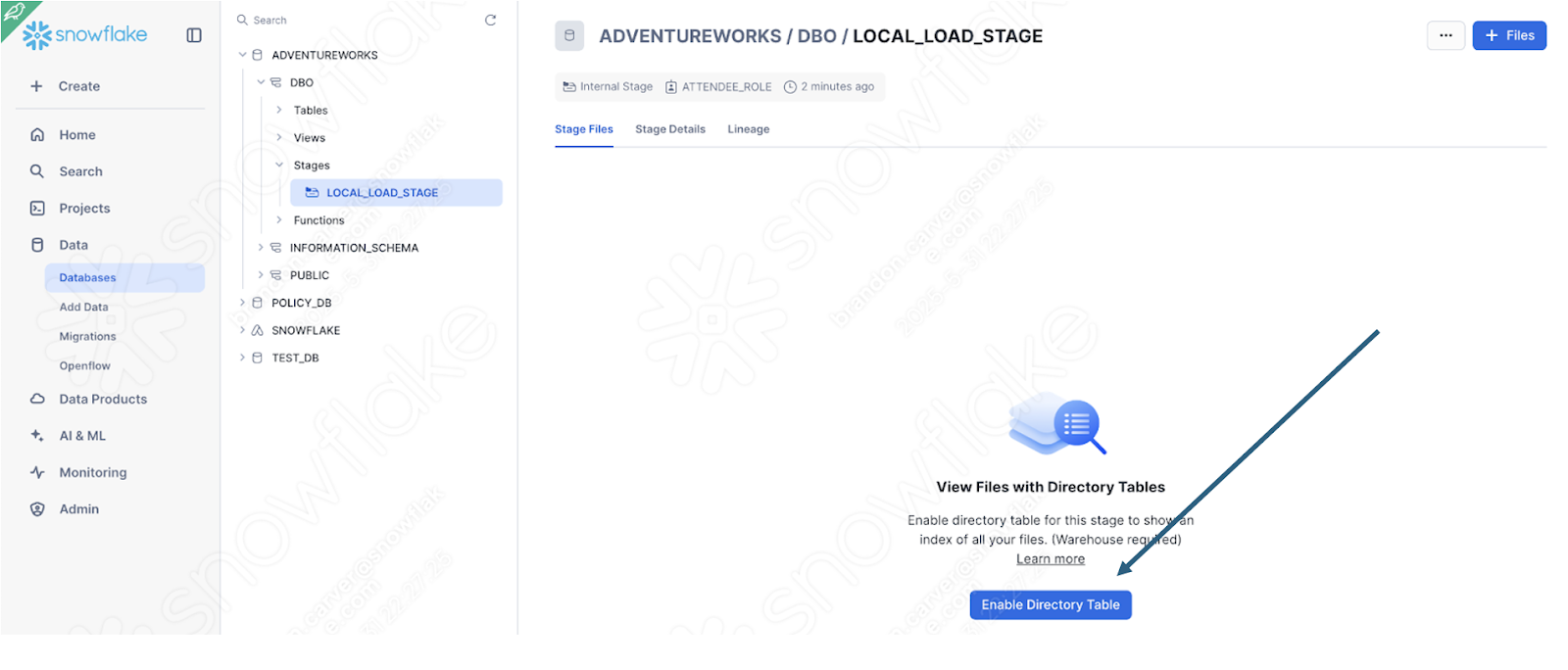
Task: Click the Snowflake logo
Action: [85, 35]
